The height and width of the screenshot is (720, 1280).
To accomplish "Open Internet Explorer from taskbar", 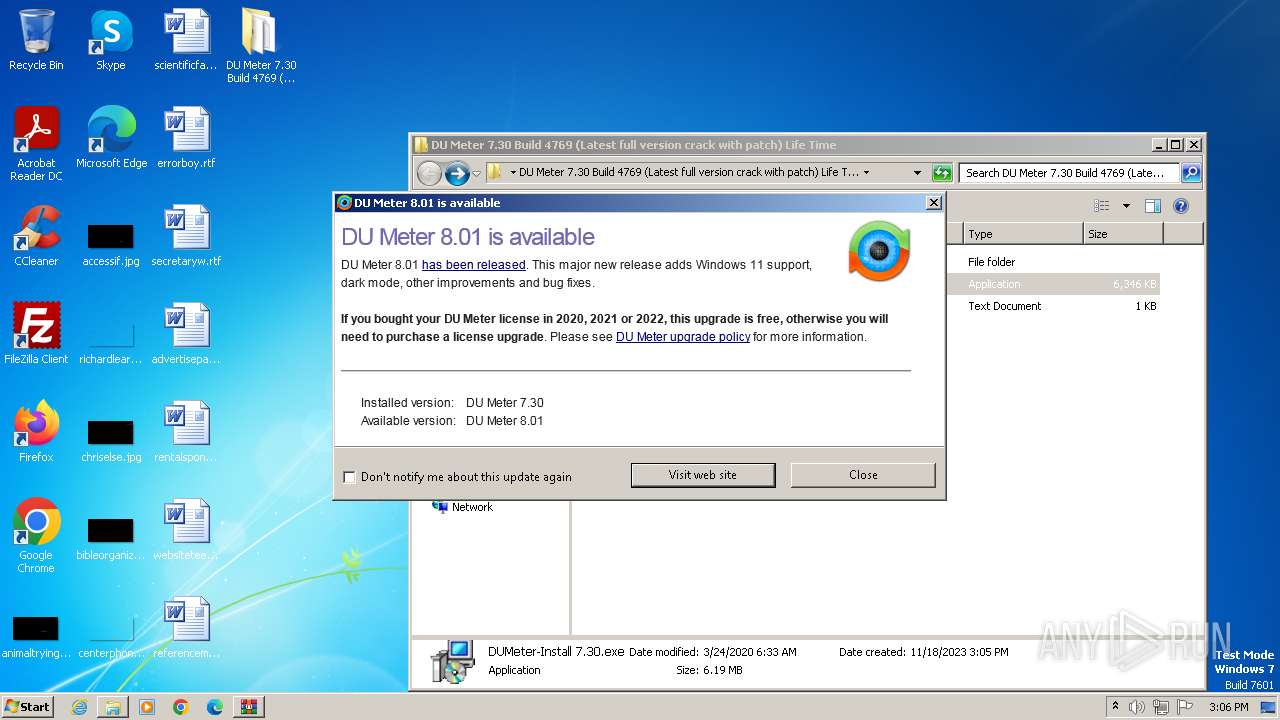I will point(79,707).
